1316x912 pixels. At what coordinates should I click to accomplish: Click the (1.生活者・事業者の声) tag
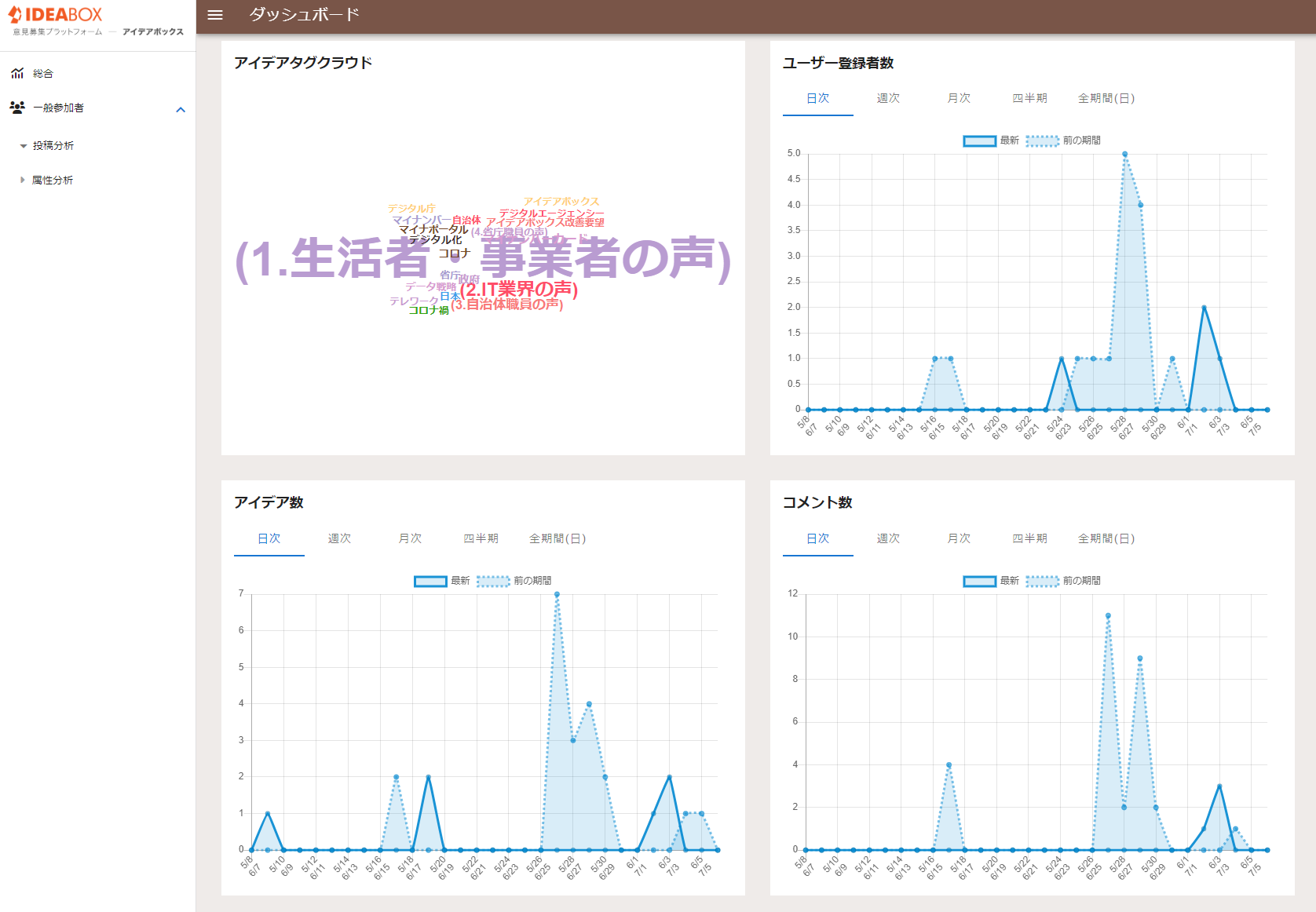(483, 259)
